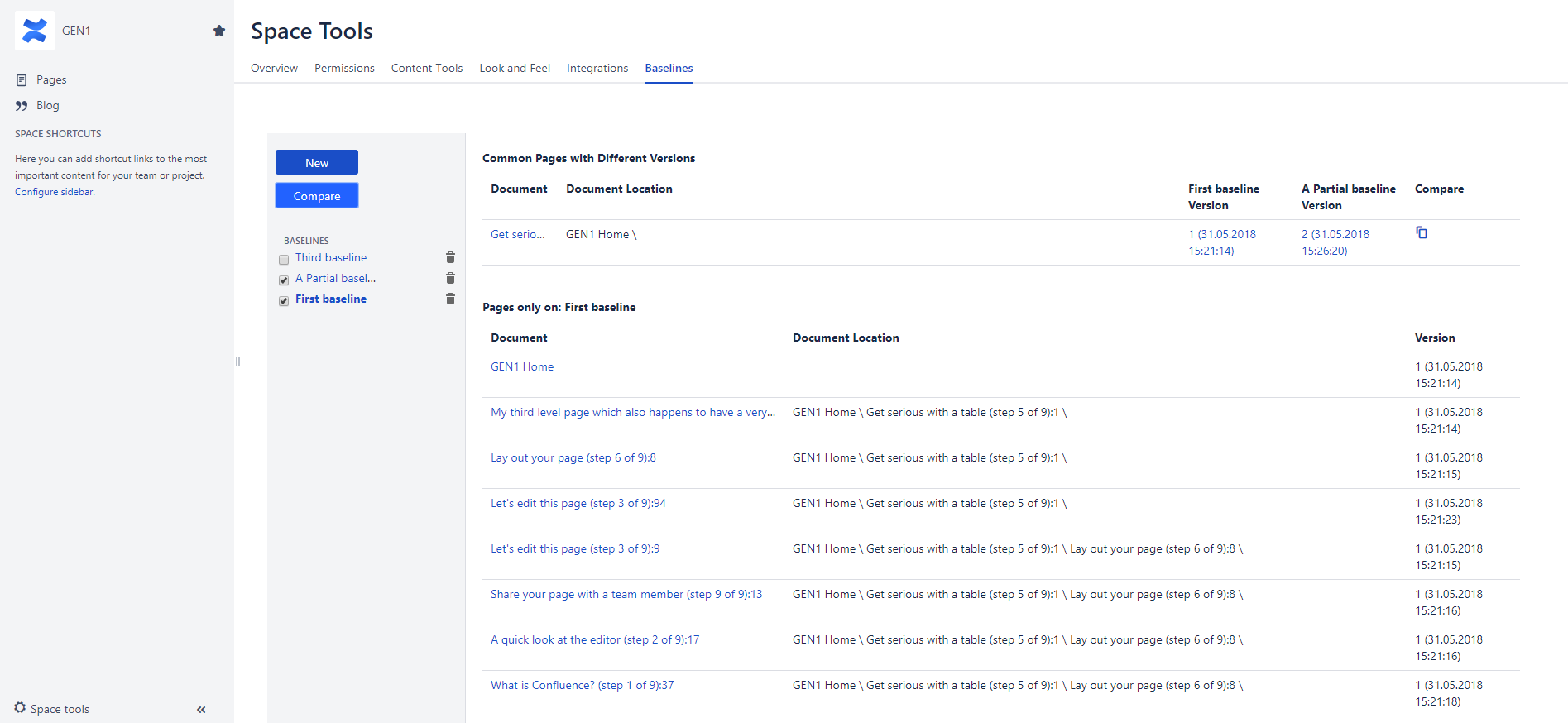The height and width of the screenshot is (723, 1568).
Task: Click the sidebar resize handle
Action: coord(237,361)
